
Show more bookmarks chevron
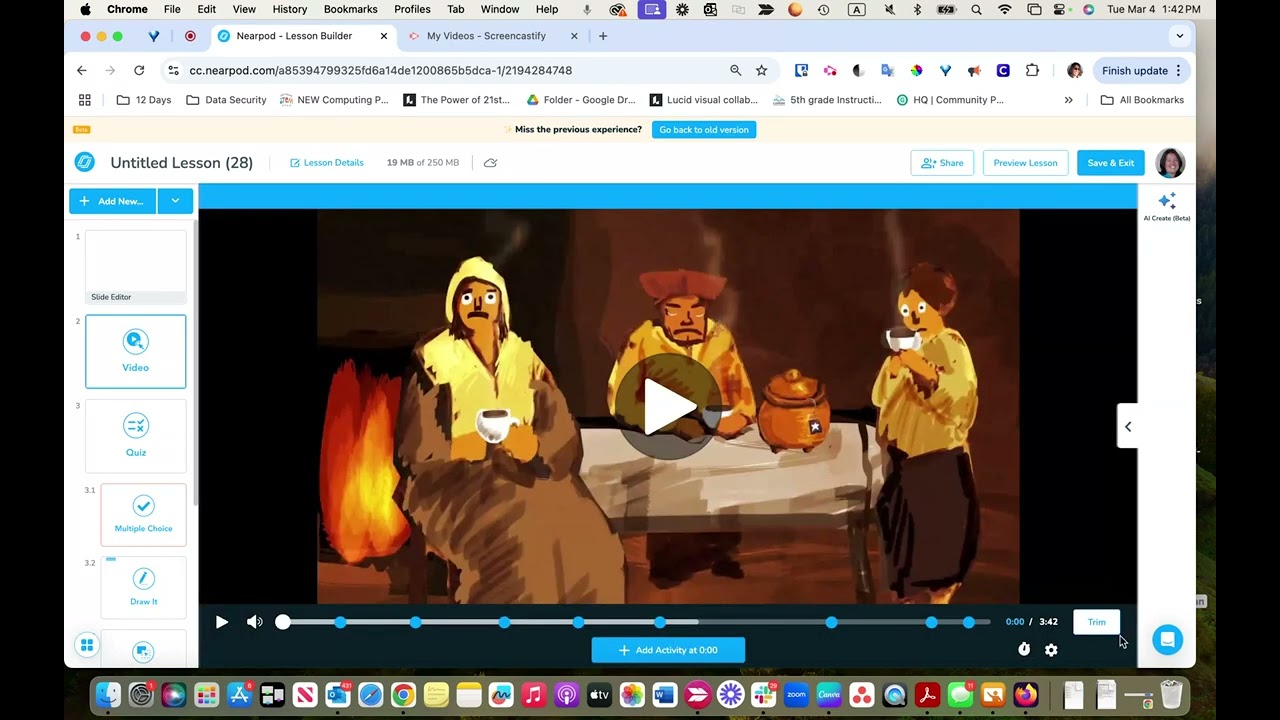(x=1068, y=100)
